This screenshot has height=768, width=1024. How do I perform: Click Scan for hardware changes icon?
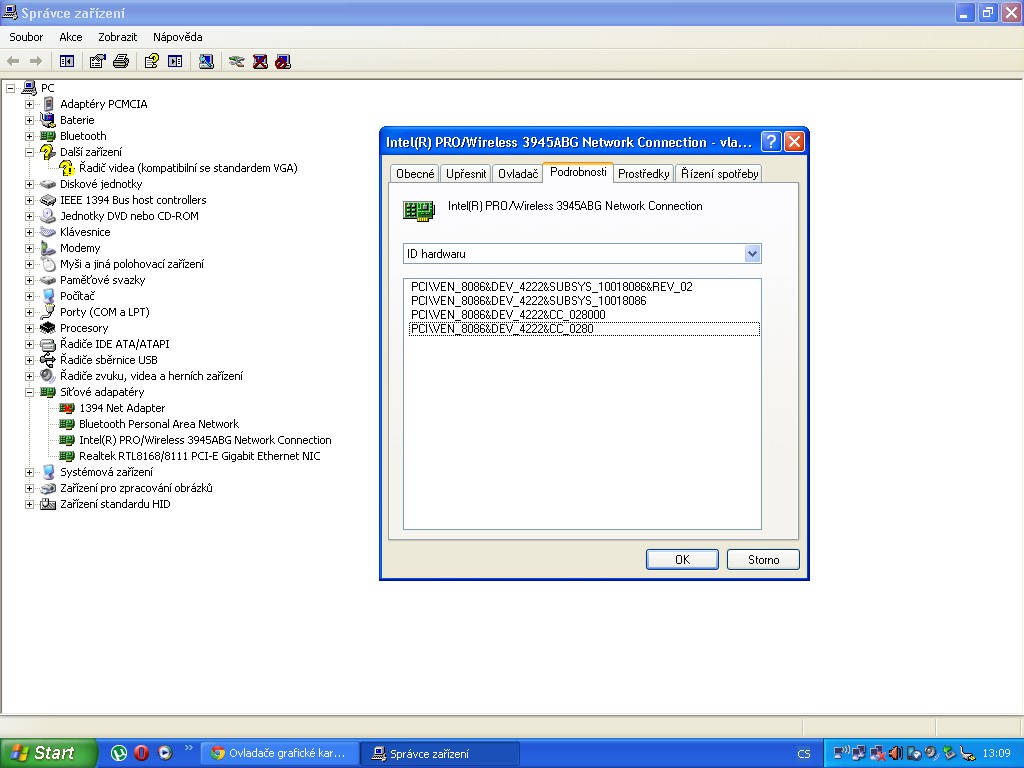(x=206, y=61)
